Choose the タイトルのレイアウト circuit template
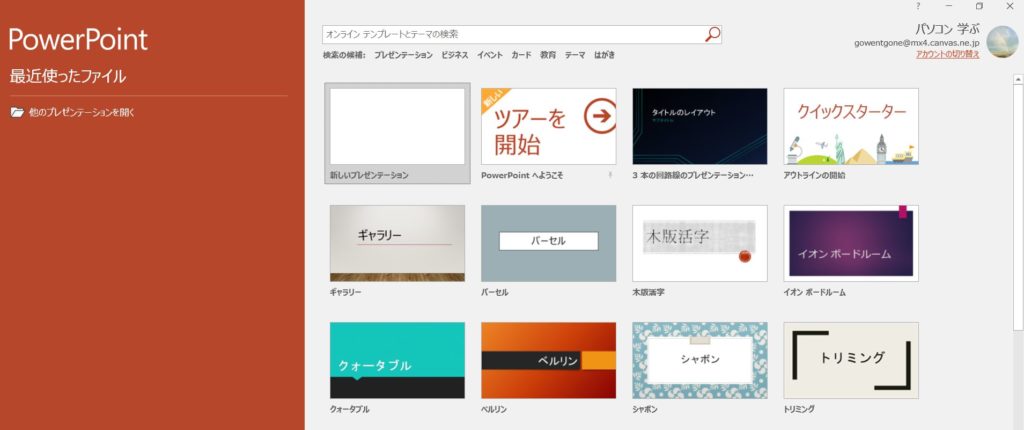The image size is (1024, 430). point(700,126)
